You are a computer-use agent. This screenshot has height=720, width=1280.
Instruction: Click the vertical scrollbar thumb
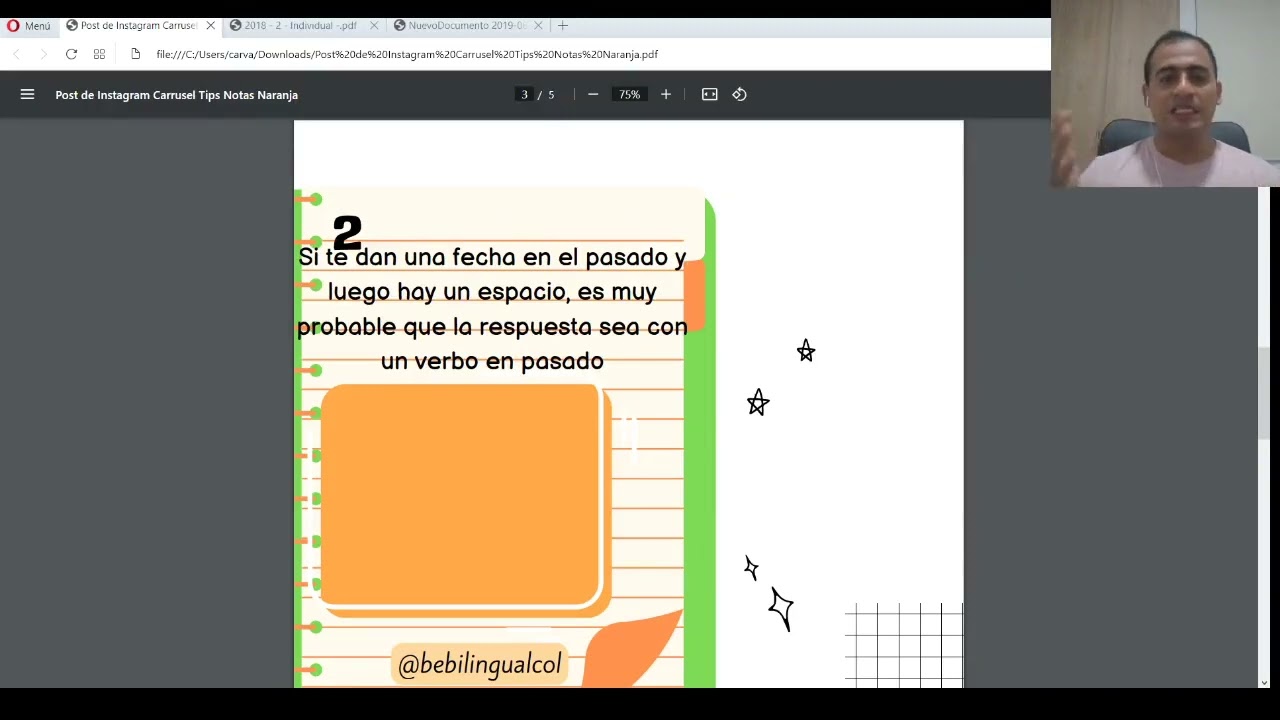1264,393
